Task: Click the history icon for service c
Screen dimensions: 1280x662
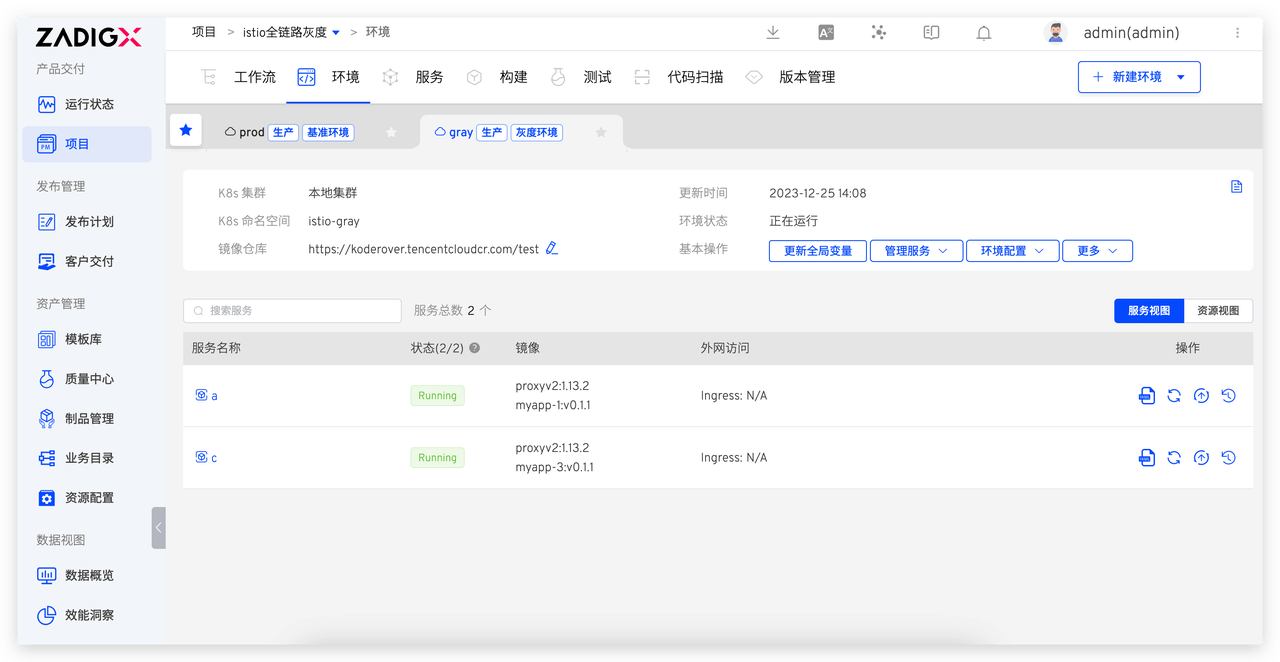Action: (x=1229, y=458)
